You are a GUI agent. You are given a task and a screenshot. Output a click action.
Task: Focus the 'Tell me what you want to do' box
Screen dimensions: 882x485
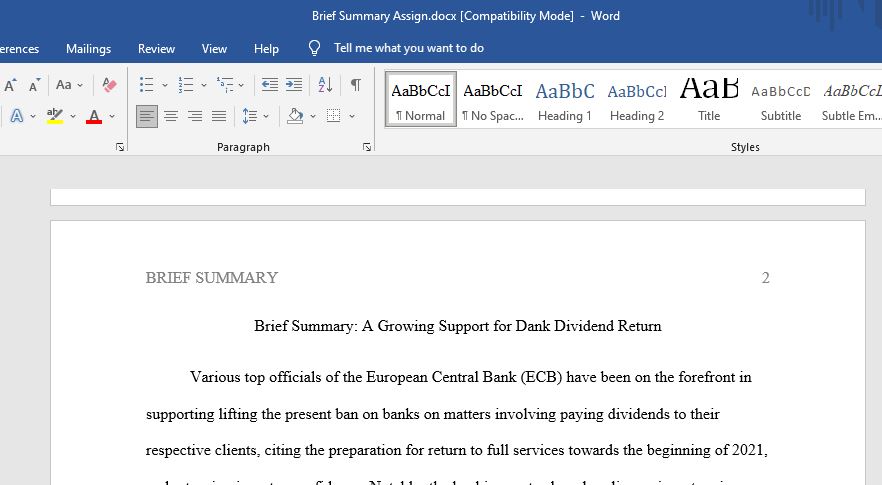(409, 48)
